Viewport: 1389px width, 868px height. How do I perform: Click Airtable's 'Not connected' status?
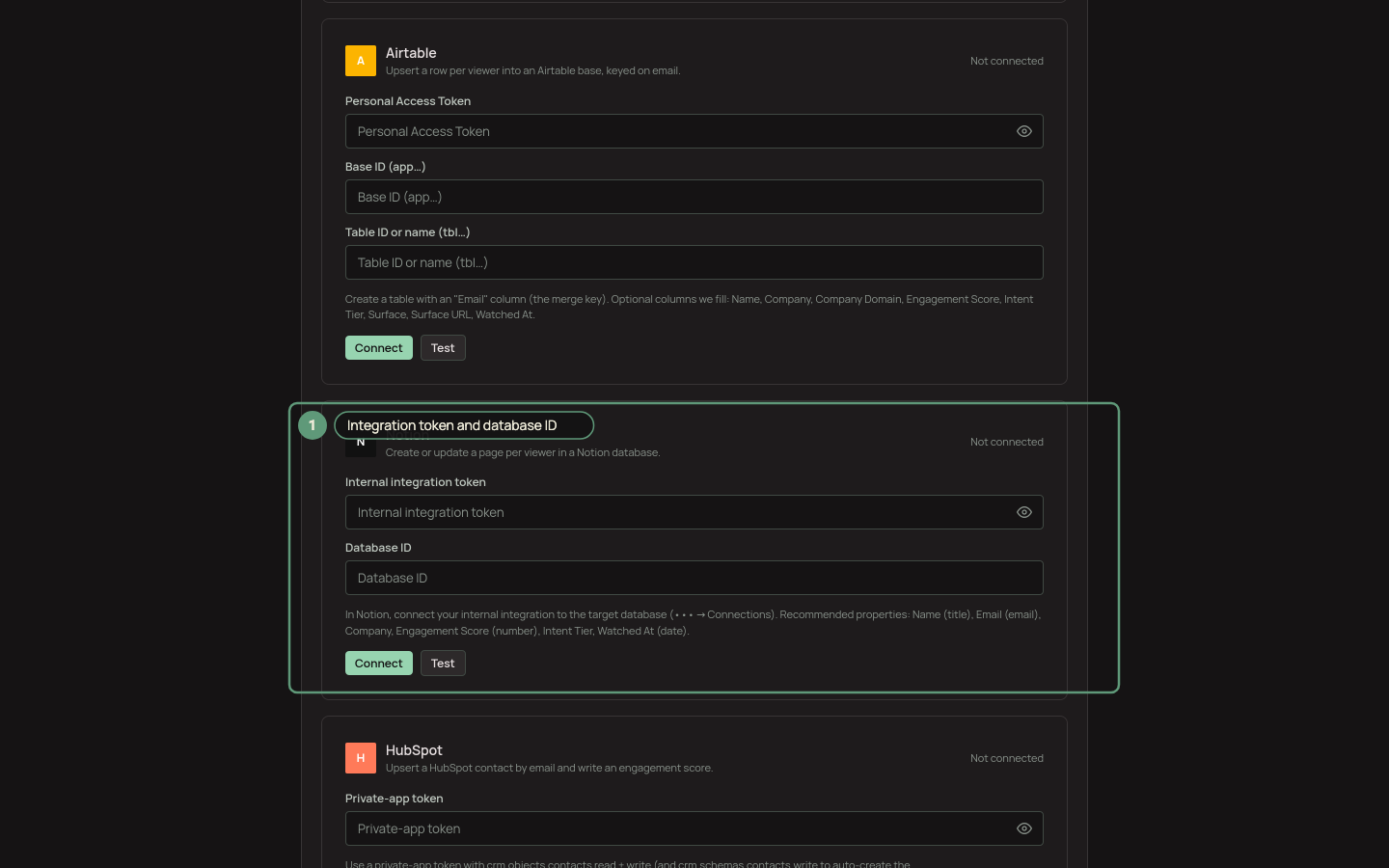[x=1007, y=61]
